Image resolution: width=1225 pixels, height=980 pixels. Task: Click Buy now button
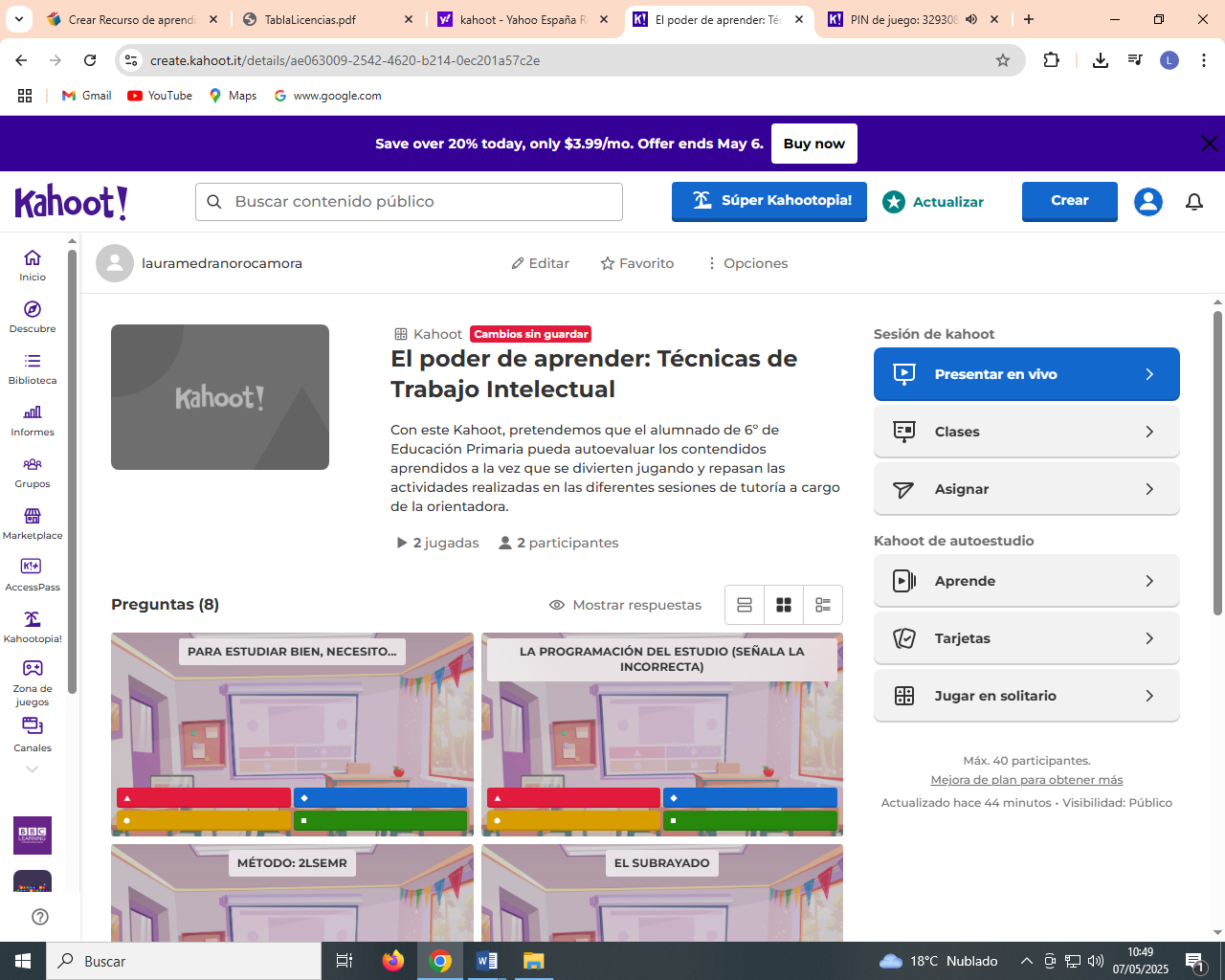point(813,144)
